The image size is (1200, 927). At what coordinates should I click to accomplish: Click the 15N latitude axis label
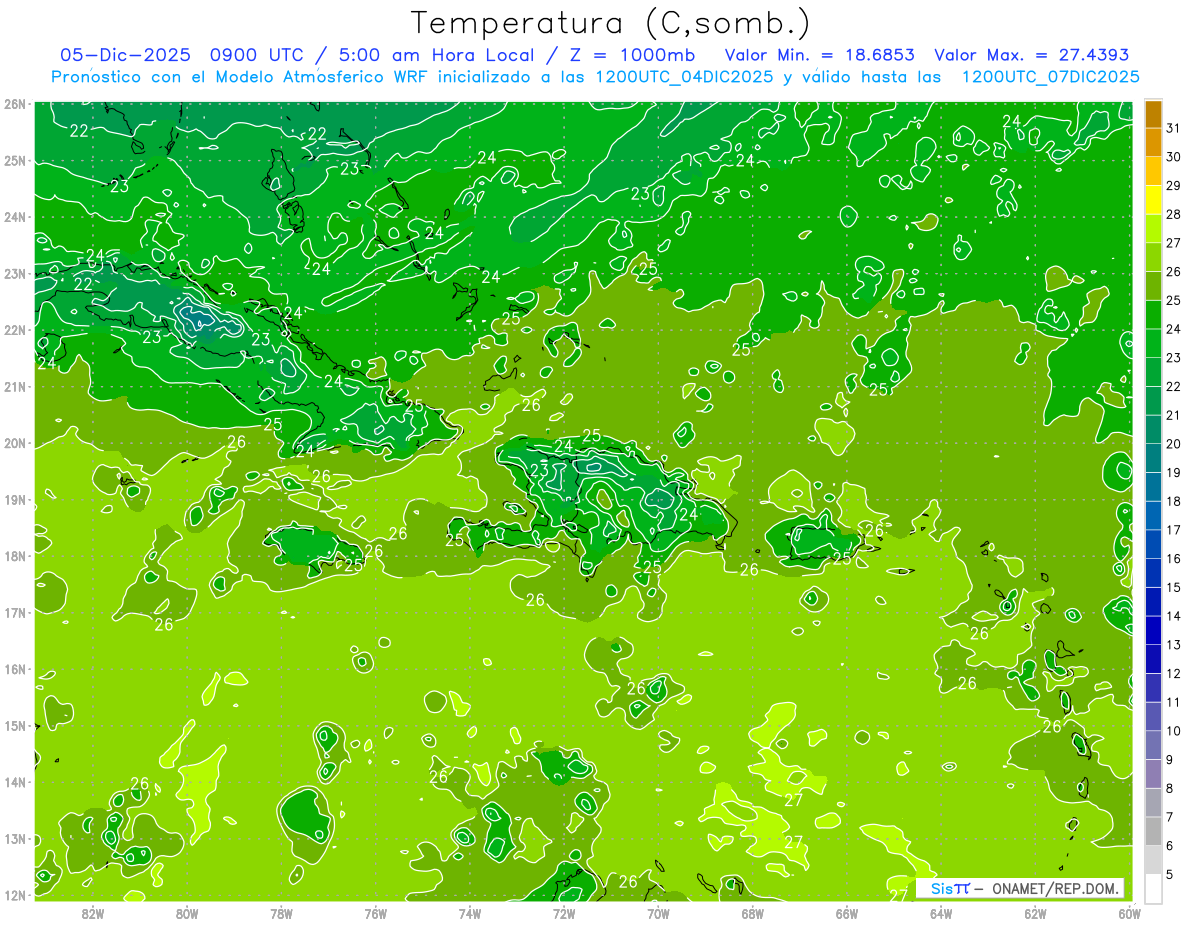coord(14,725)
